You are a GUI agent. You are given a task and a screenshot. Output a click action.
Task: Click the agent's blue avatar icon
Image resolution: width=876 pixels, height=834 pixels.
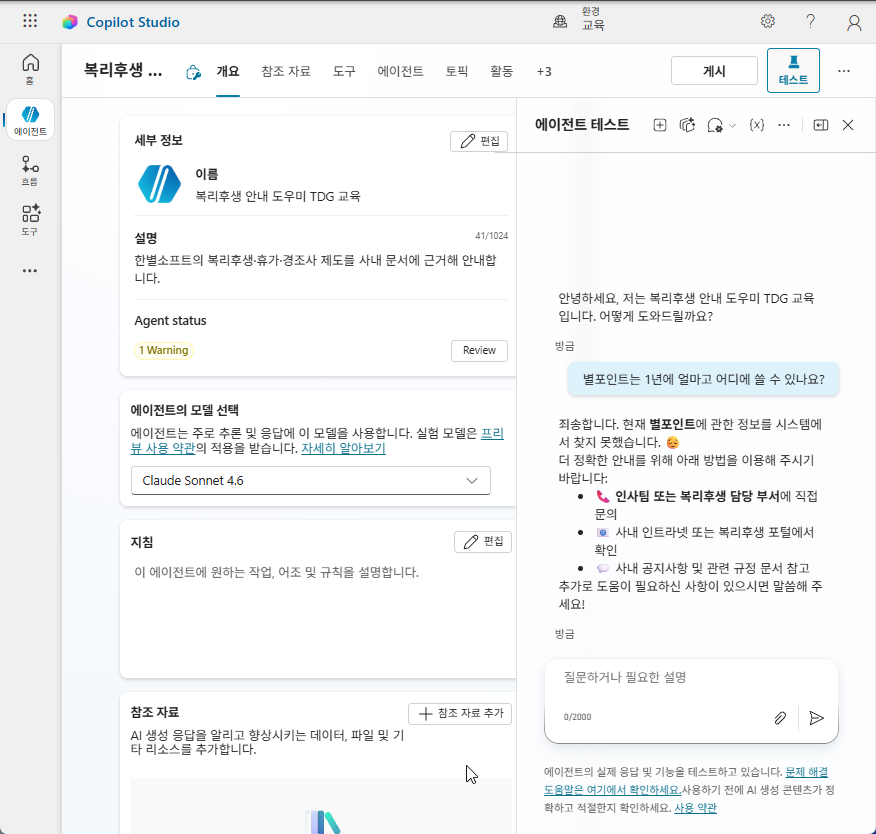tap(159, 184)
